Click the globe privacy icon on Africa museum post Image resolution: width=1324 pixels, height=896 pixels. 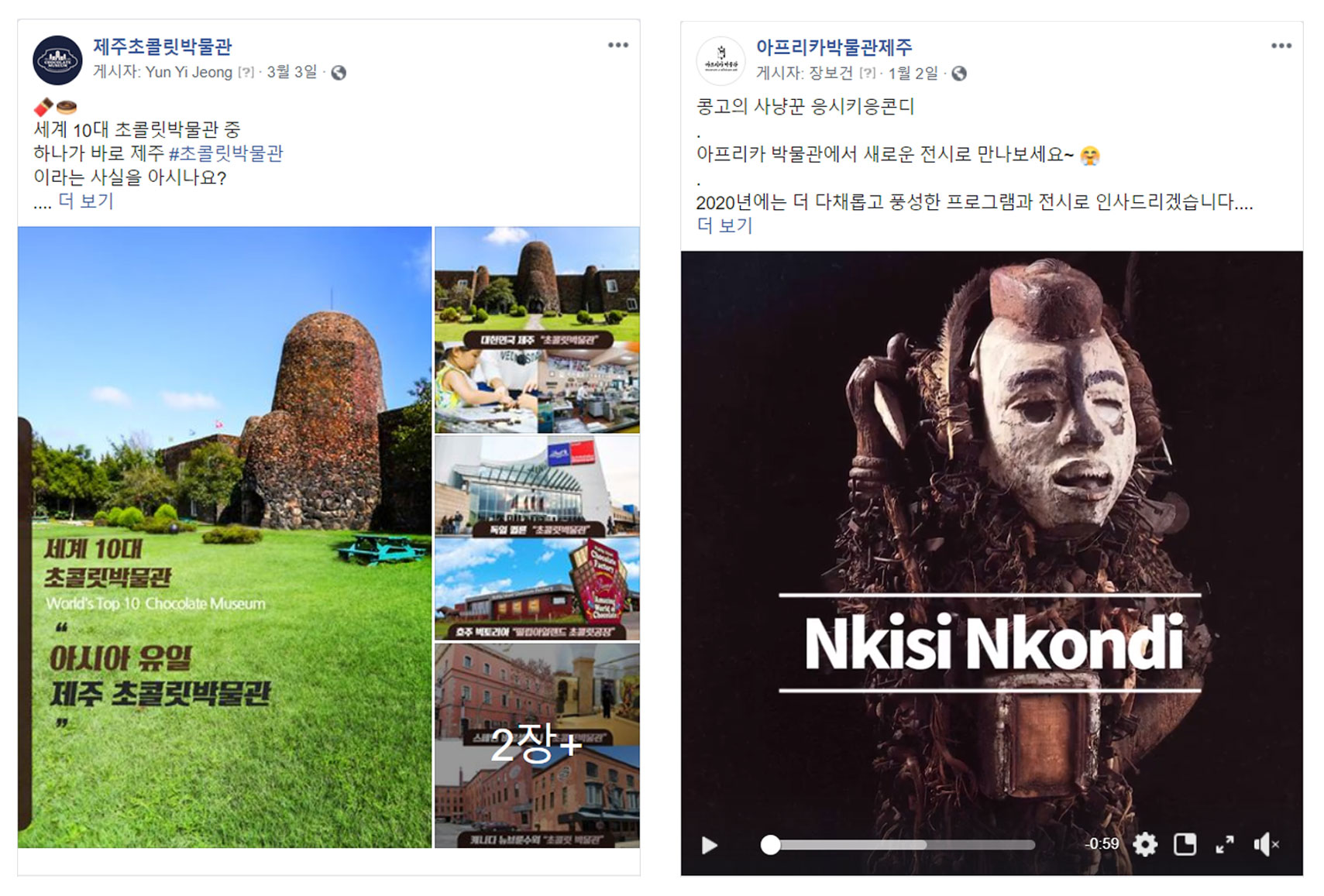(959, 74)
